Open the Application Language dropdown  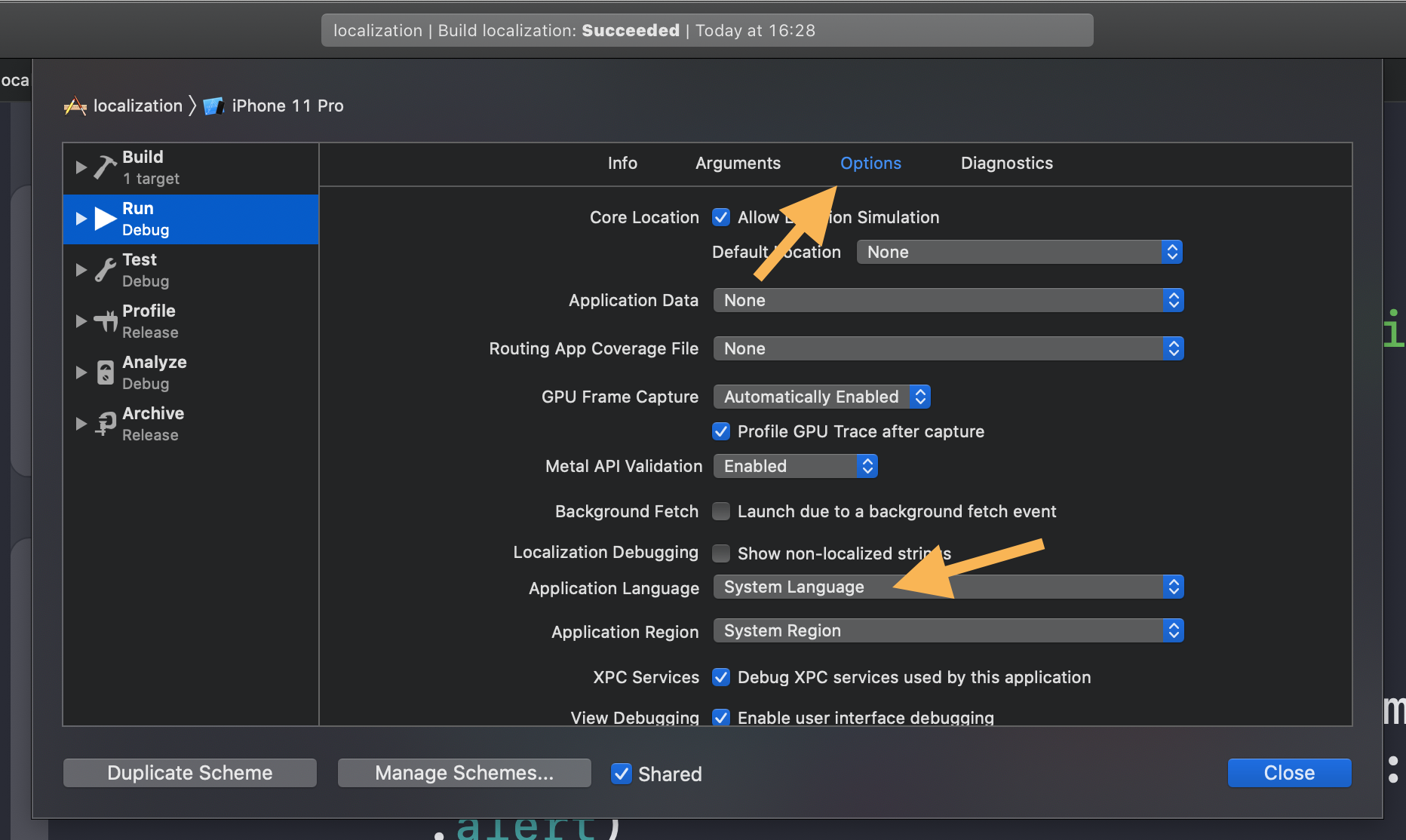click(948, 587)
